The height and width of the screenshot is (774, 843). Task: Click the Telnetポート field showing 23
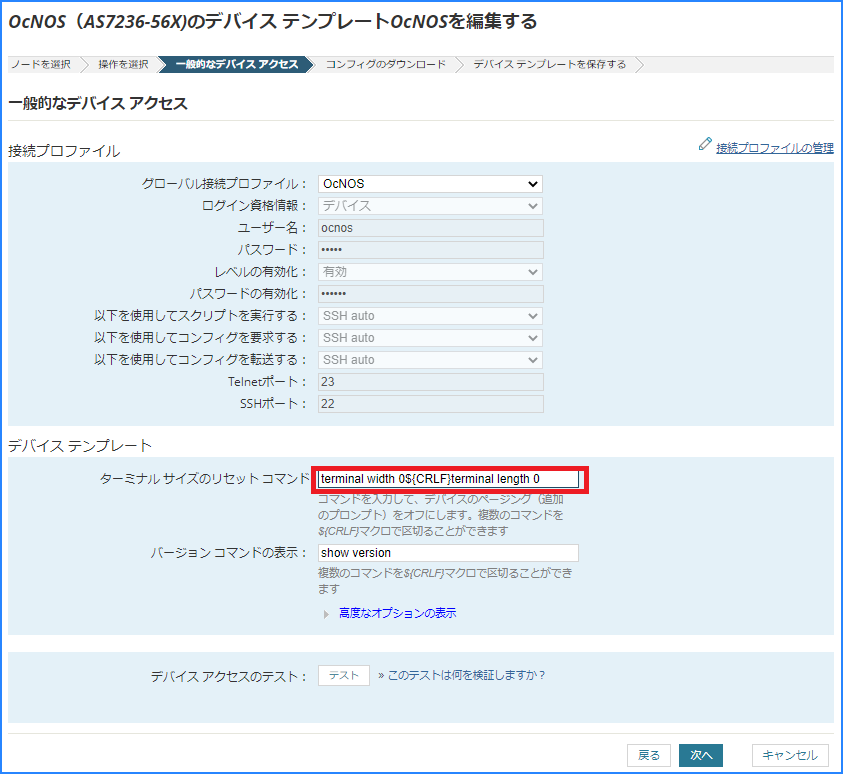(x=431, y=382)
